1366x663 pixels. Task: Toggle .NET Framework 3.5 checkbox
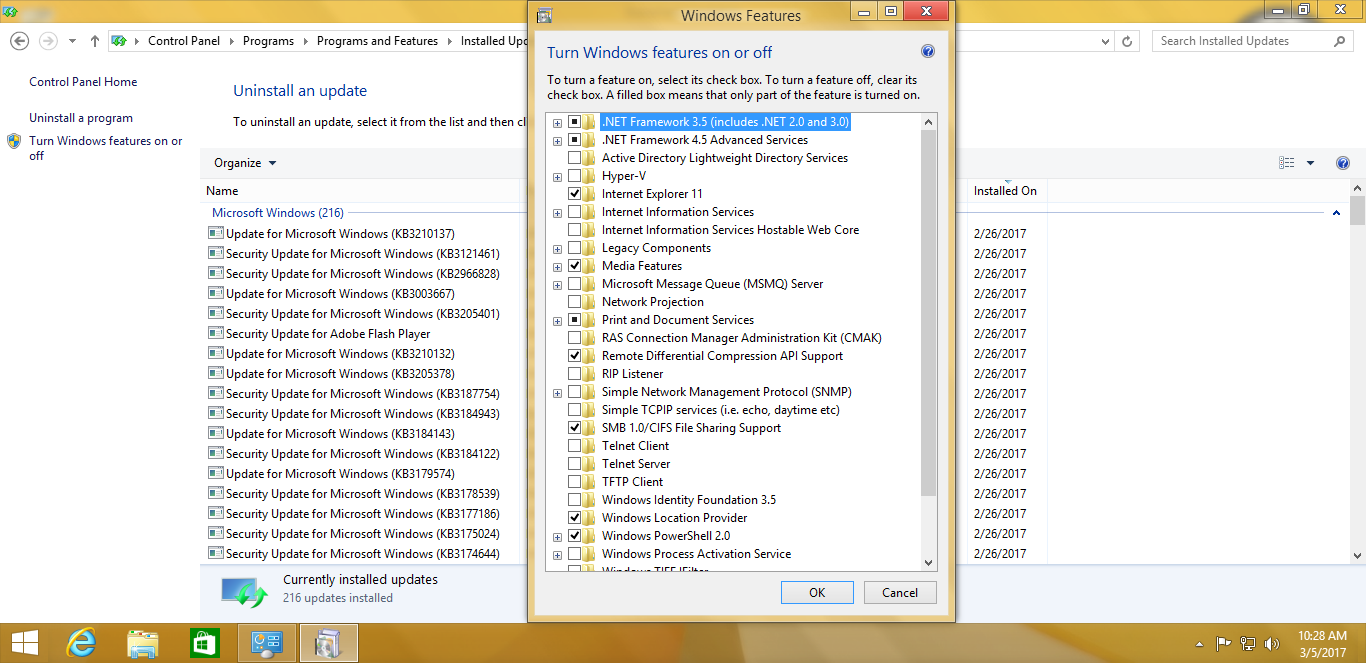tap(574, 122)
